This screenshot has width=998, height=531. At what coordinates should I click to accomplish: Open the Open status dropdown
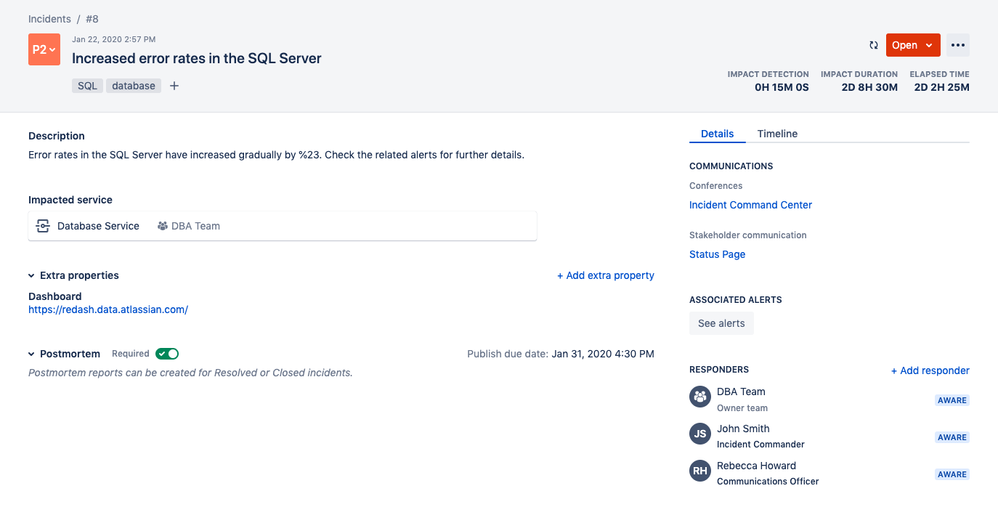click(913, 45)
